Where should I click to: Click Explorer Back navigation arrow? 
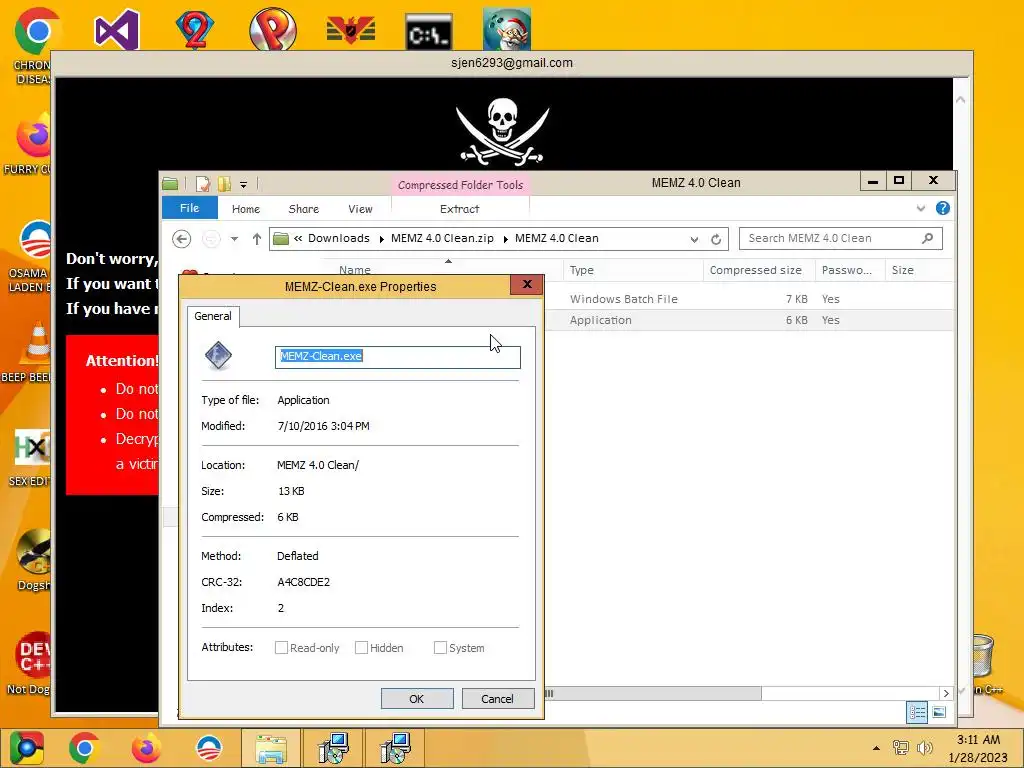(x=182, y=239)
